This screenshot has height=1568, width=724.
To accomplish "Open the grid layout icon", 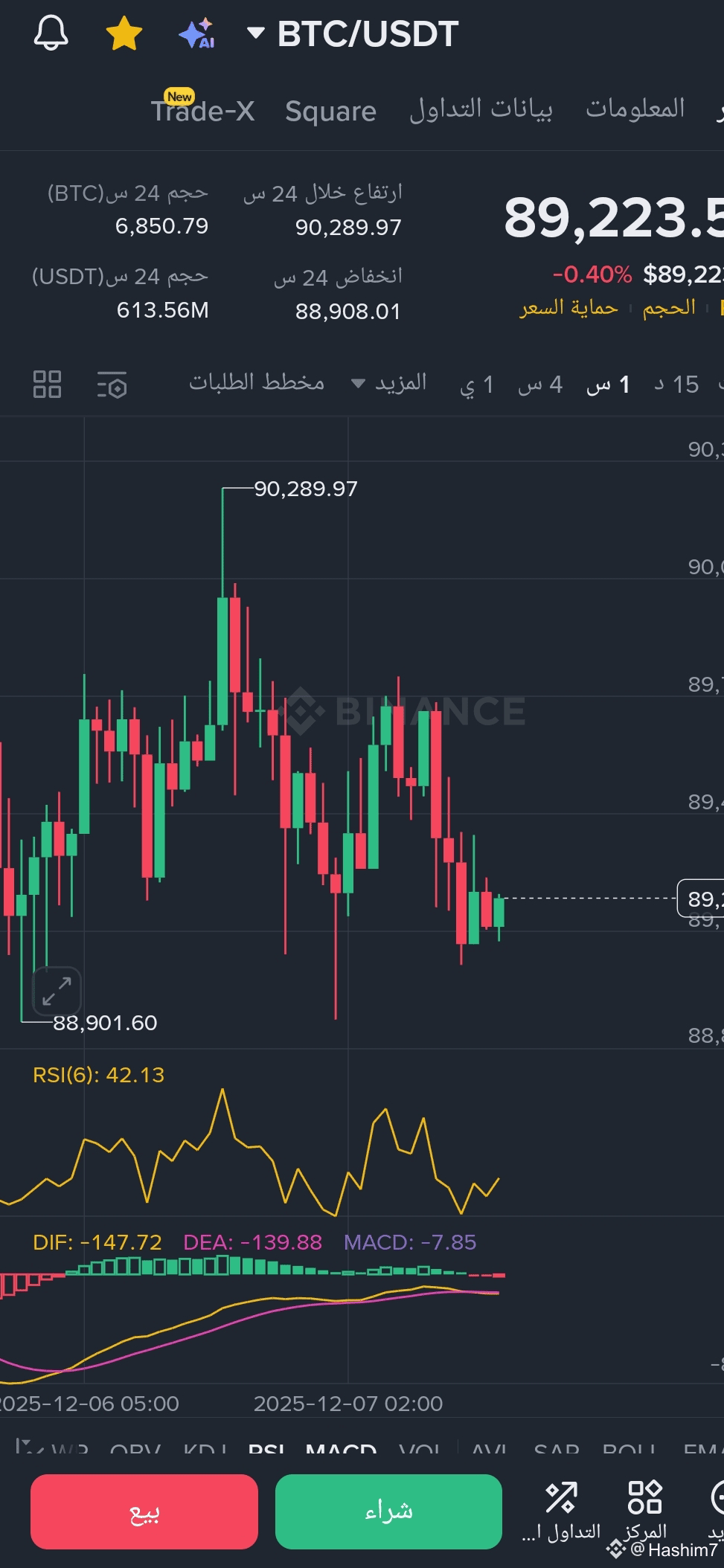I will pos(48,385).
